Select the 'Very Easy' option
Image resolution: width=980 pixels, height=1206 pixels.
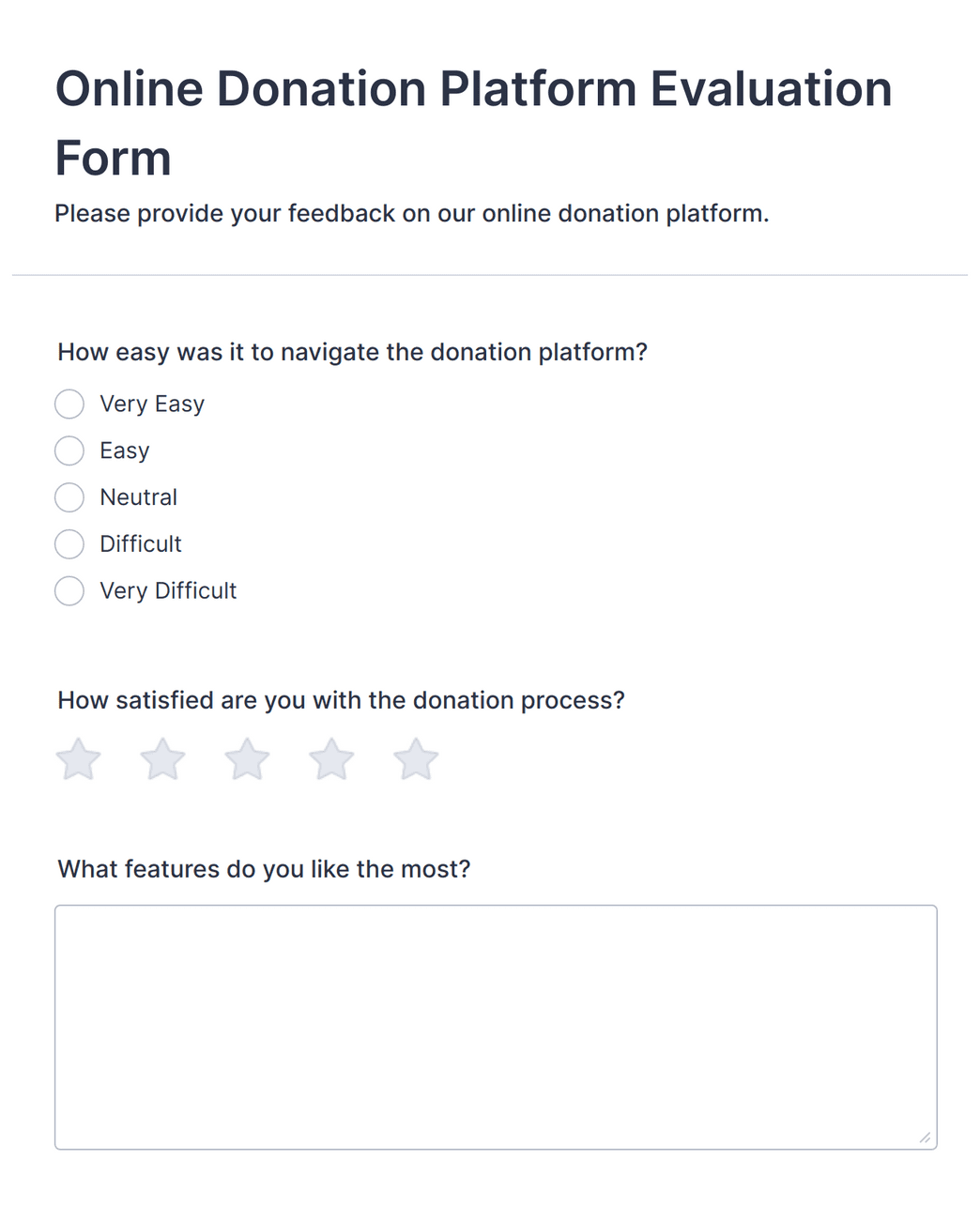coord(69,404)
